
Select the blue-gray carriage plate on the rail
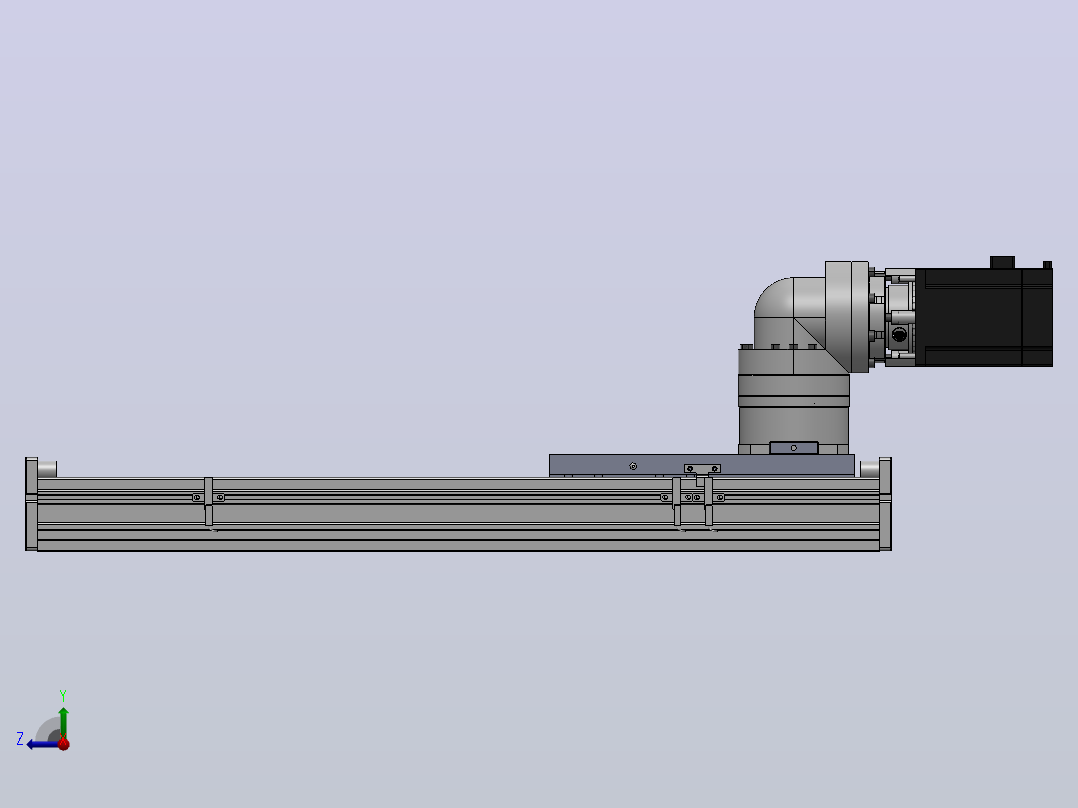(x=701, y=465)
